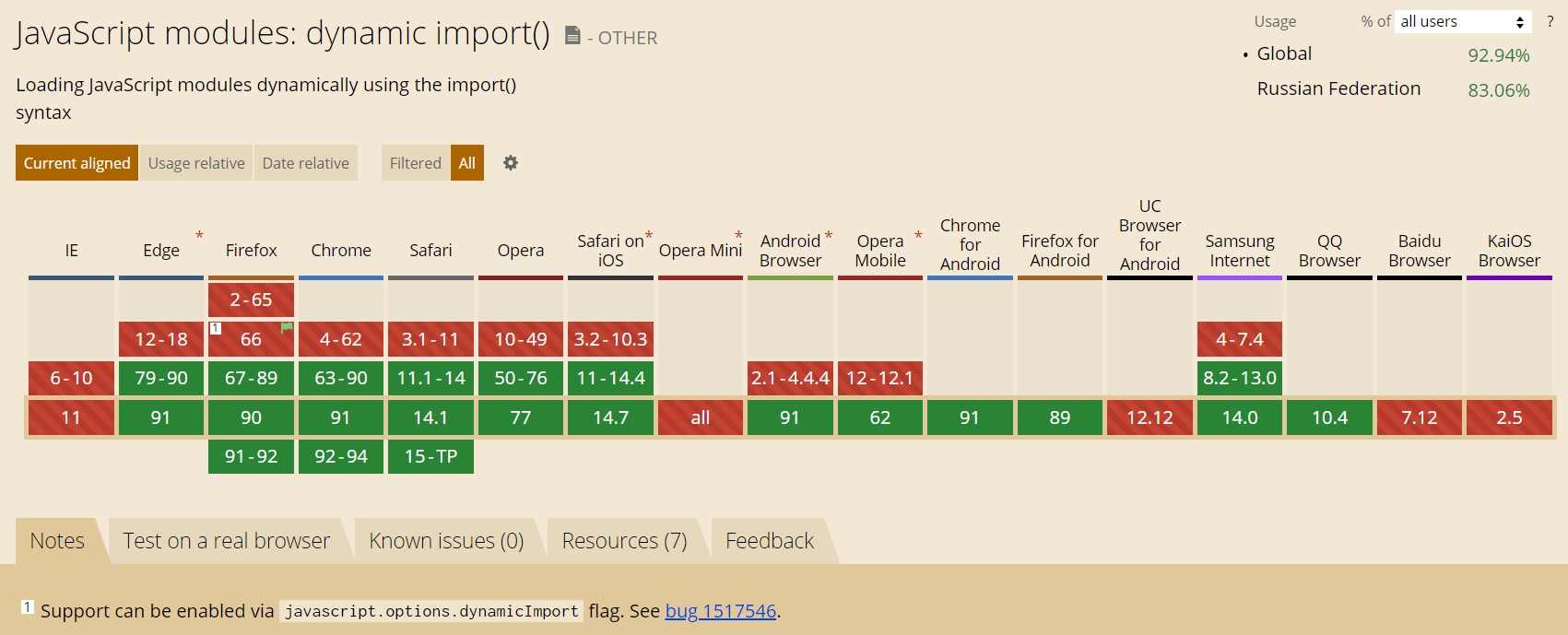Select the Baidu Browser 7.12 cell

point(1420,417)
